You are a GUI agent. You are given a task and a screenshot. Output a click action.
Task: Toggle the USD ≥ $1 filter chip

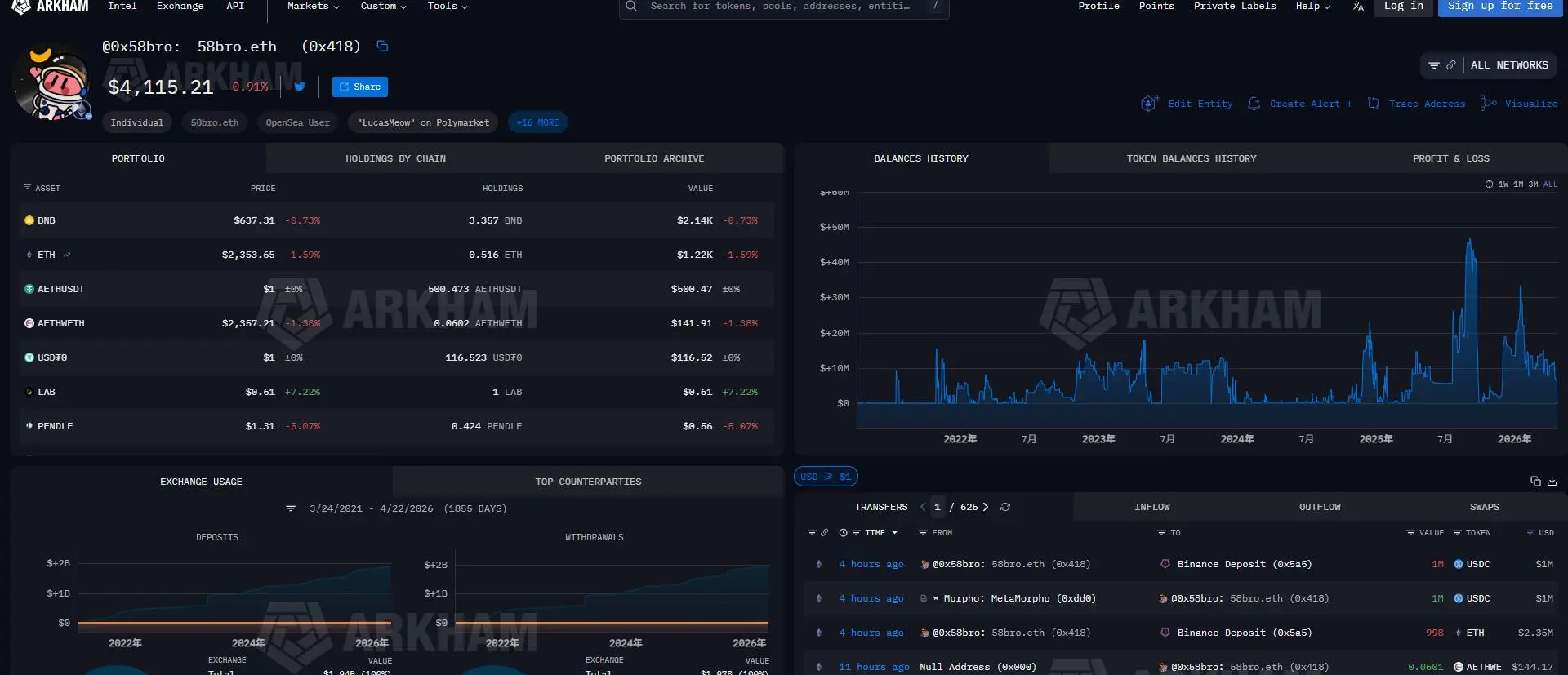click(826, 477)
